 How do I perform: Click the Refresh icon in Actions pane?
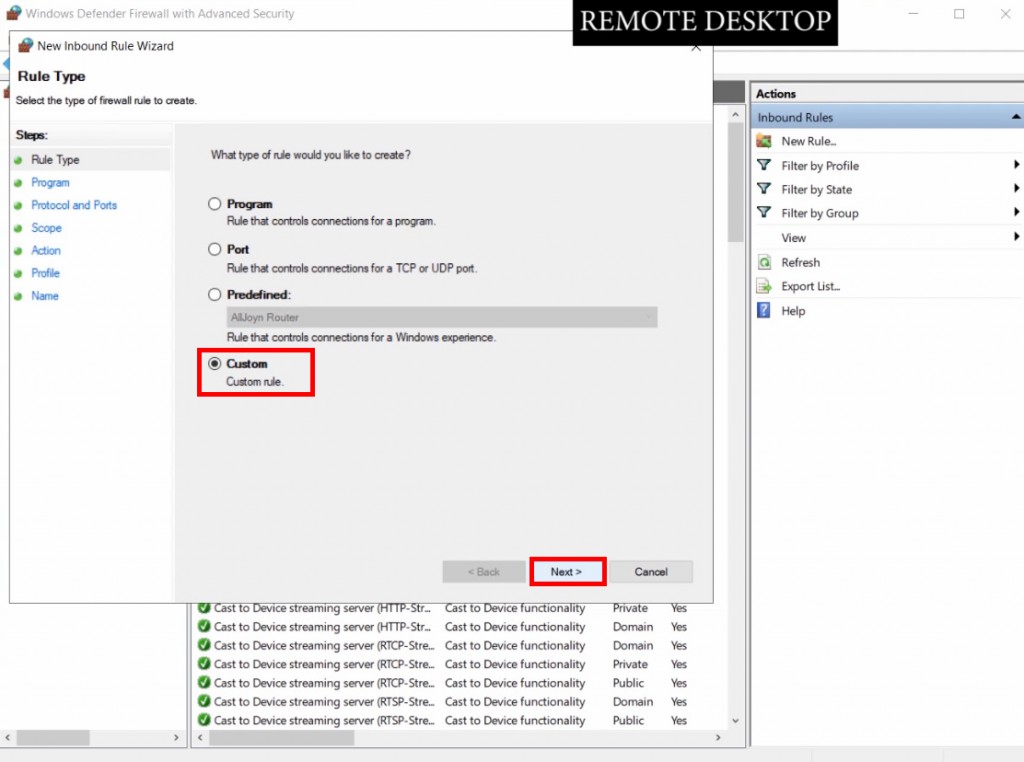point(763,262)
